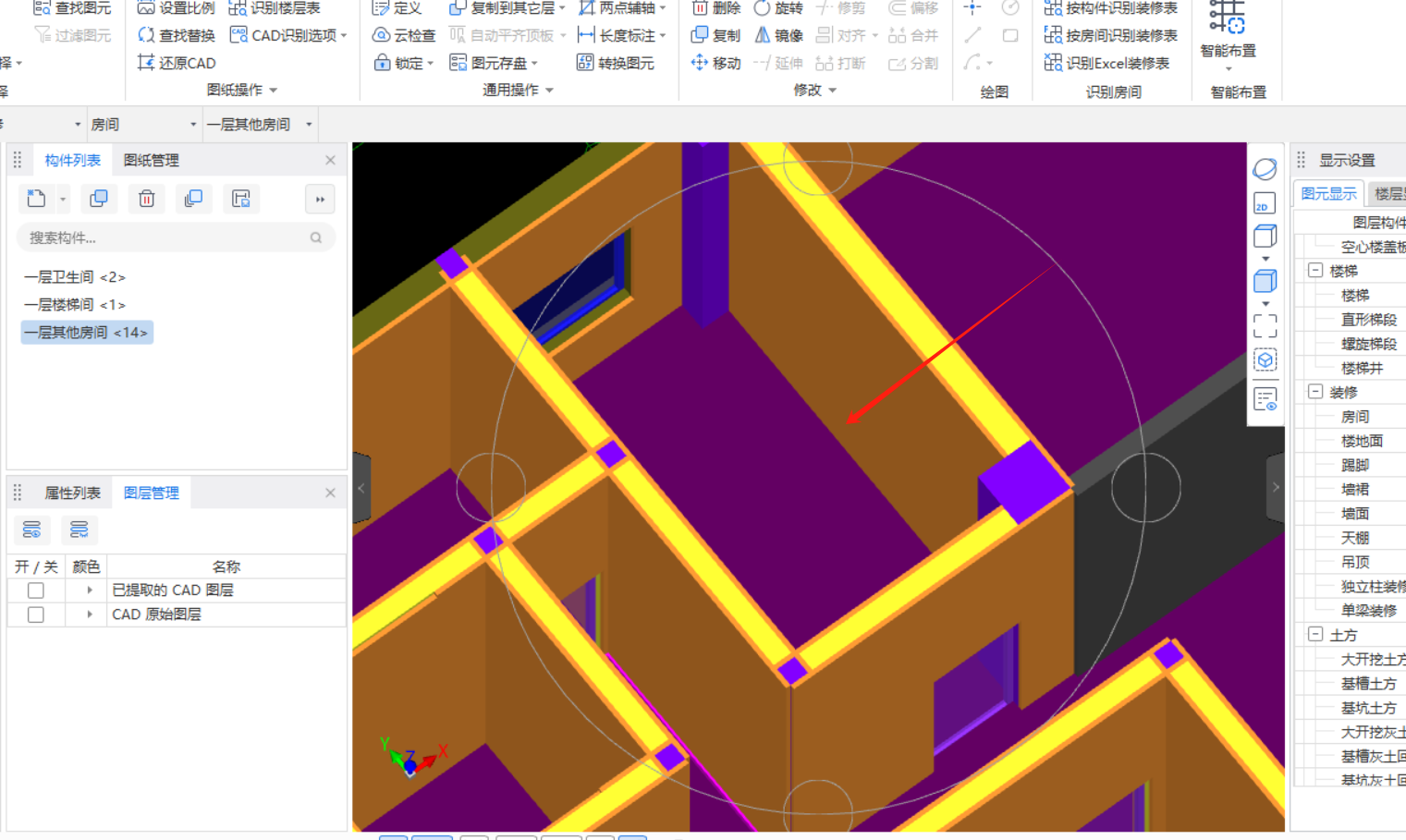The width and height of the screenshot is (1406, 840).
Task: Click 吊顶 in display settings
Action: 1355,561
